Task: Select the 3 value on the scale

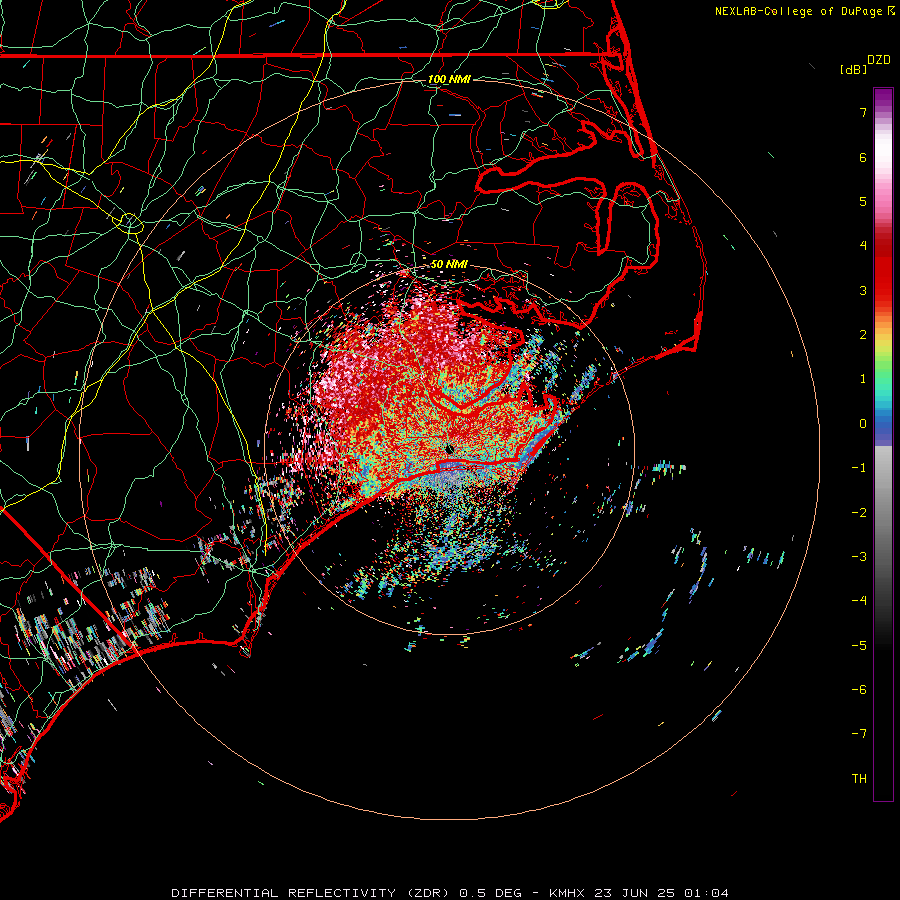Action: [863, 290]
